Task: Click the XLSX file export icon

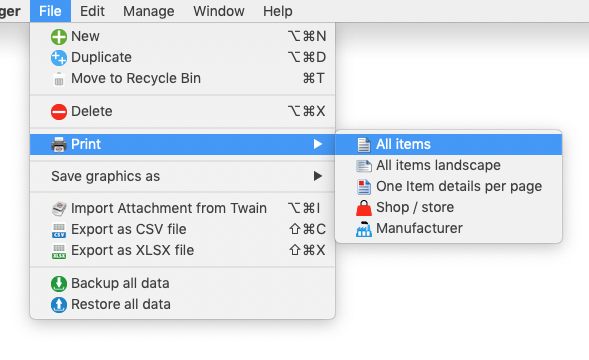Action: 59,251
